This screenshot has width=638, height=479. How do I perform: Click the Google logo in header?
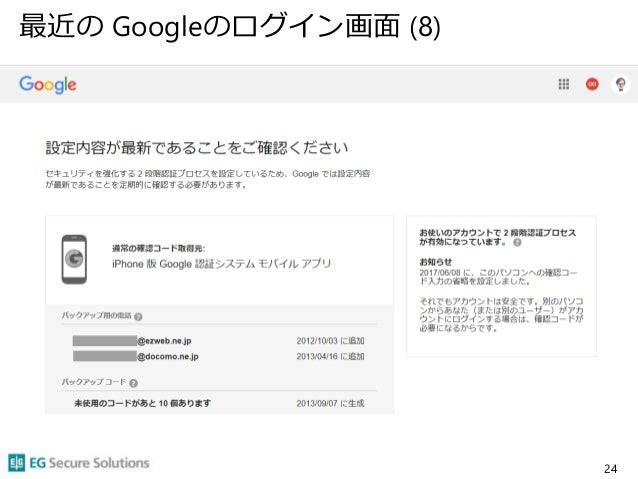(48, 85)
